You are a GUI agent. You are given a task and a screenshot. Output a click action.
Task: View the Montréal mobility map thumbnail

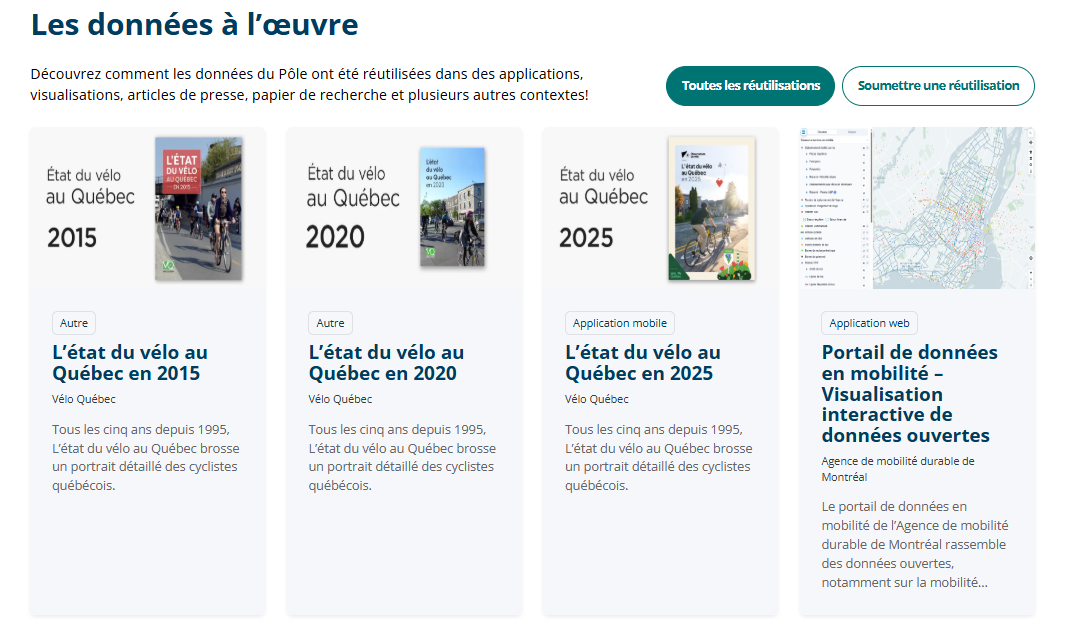[917, 209]
